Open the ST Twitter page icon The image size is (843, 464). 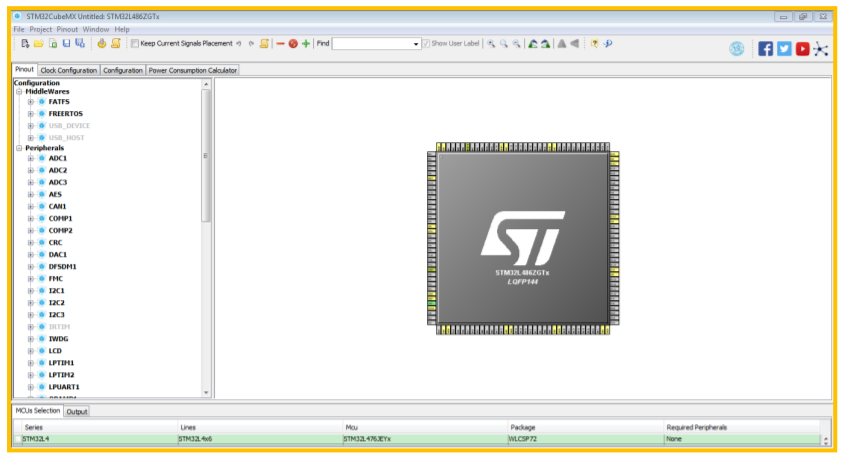point(784,49)
